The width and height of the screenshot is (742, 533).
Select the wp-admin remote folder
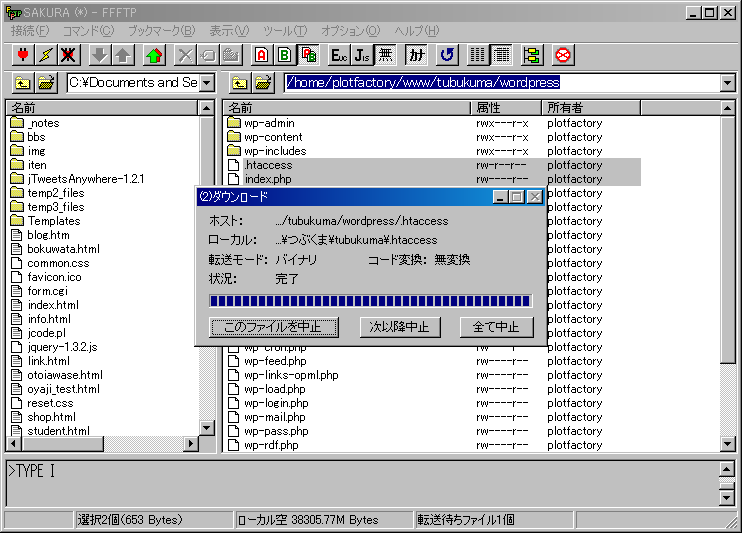269,123
